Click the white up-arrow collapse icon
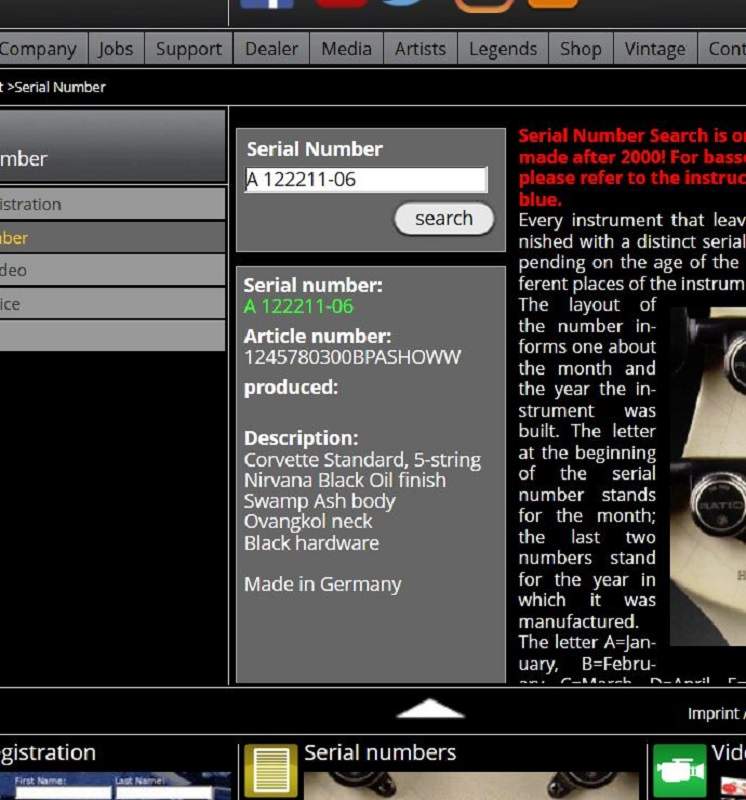 pos(430,708)
